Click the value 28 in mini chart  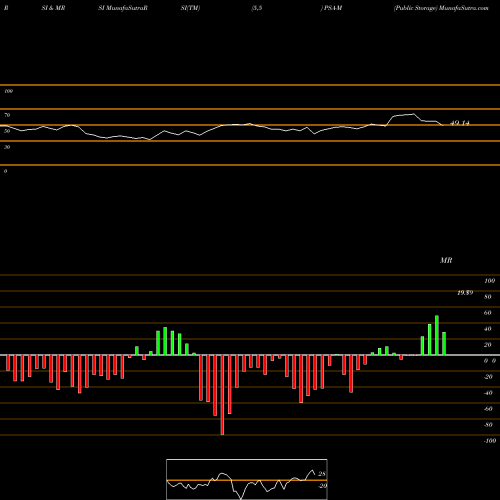(322, 474)
